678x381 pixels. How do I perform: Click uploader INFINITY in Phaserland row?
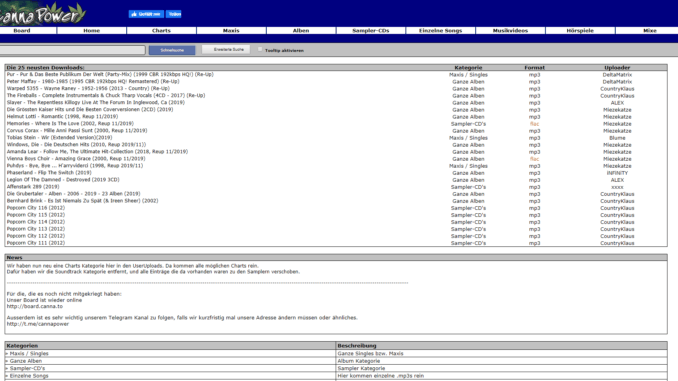pos(617,173)
